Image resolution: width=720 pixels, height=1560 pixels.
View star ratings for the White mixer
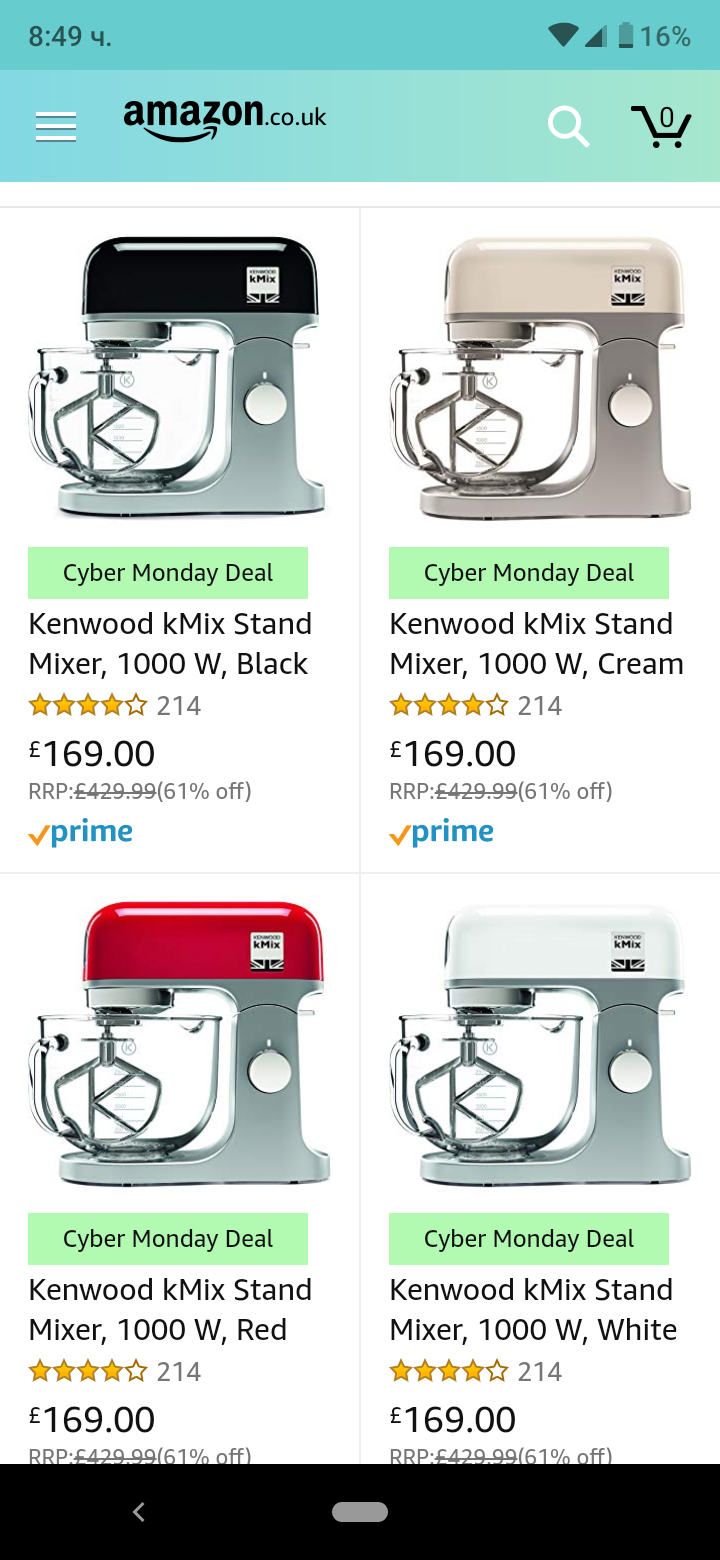449,1372
